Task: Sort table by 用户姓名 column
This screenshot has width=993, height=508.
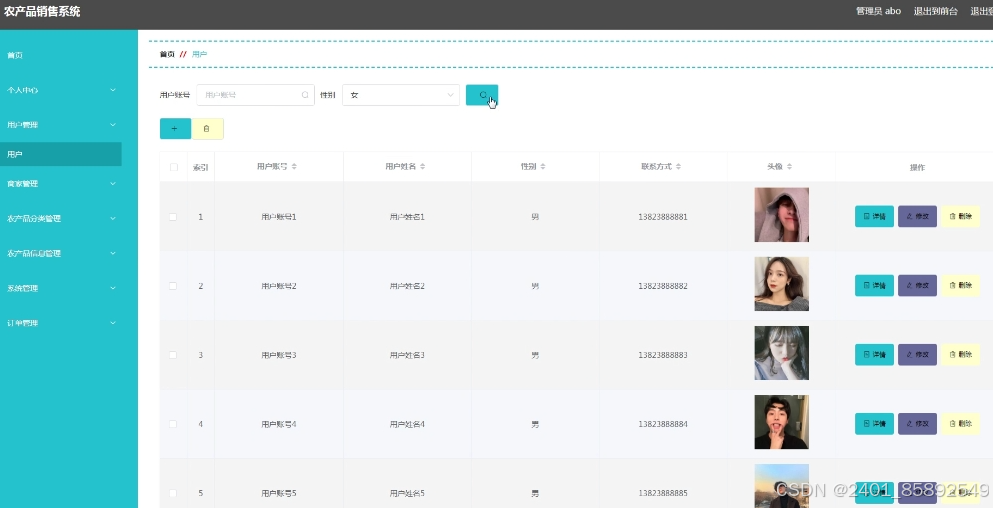Action: [422, 167]
